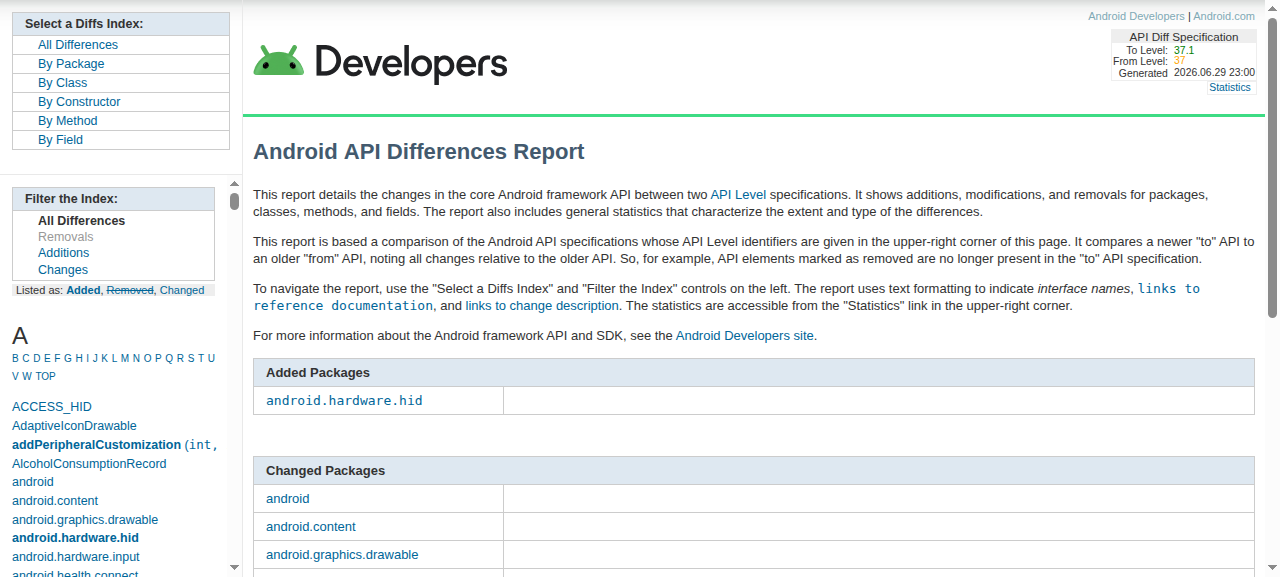The image size is (1280, 577).
Task: Click the main page scrollbar thumb
Action: pyautogui.click(x=1273, y=167)
